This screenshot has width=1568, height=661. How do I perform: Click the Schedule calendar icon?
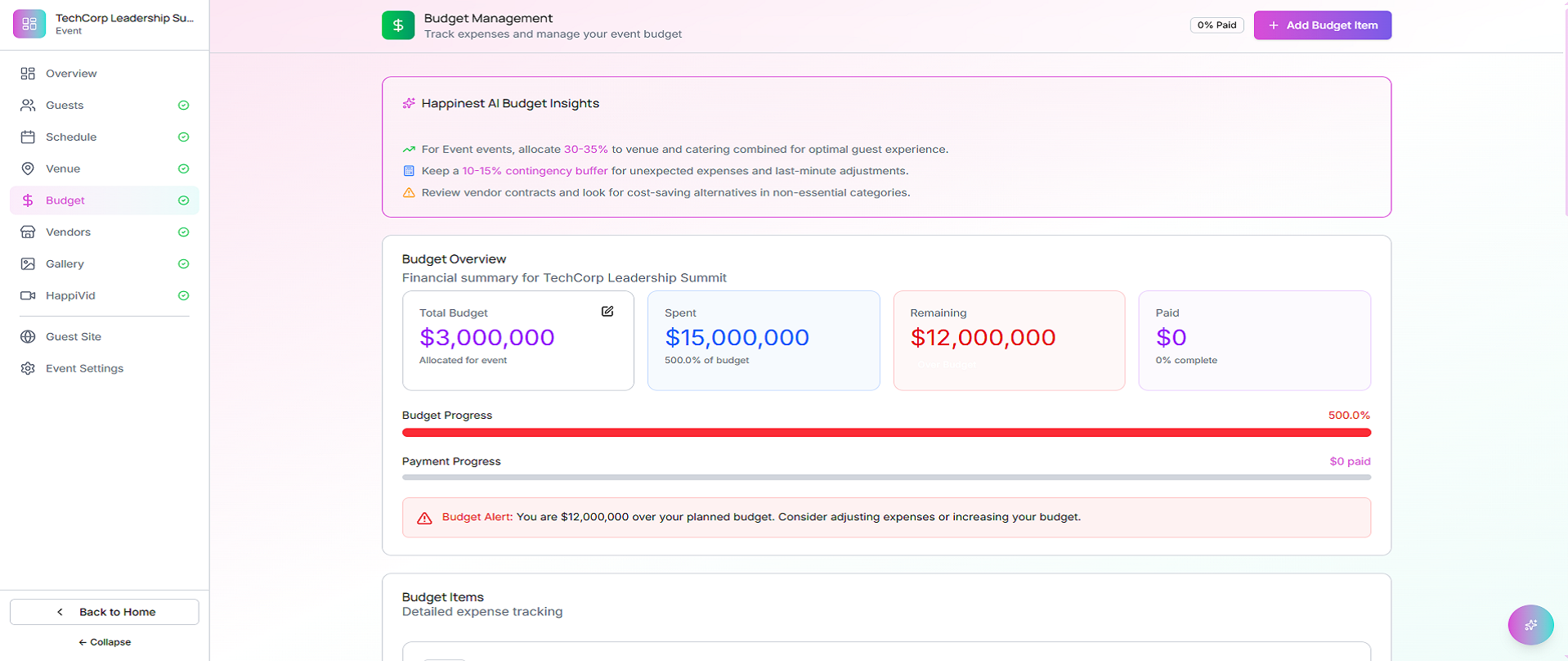[28, 137]
